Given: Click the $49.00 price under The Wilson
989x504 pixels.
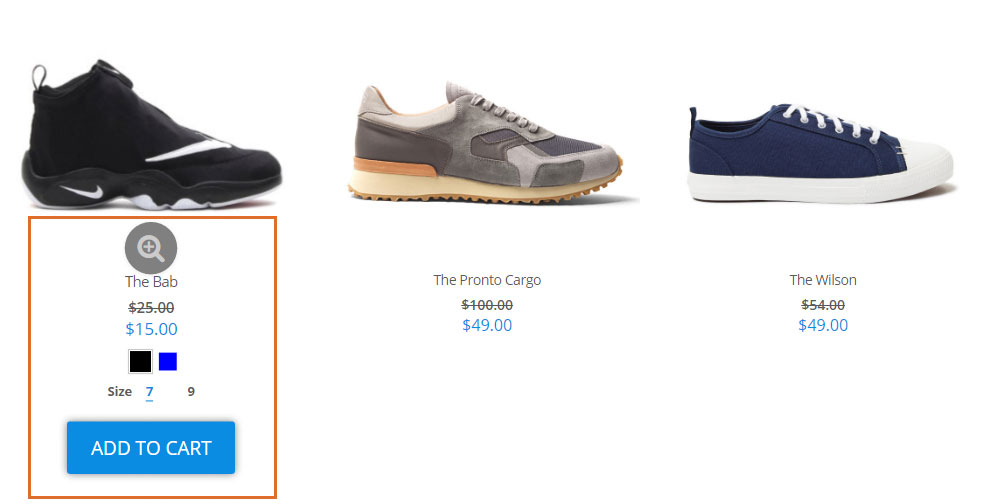Looking at the screenshot, I should coord(823,325).
